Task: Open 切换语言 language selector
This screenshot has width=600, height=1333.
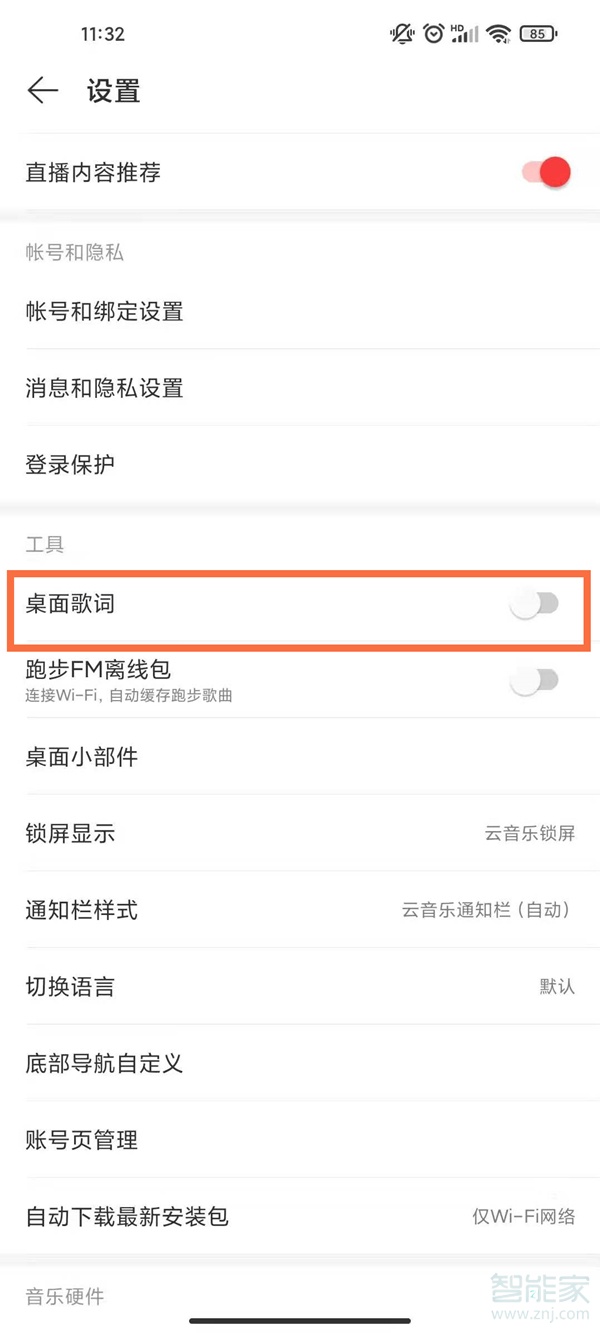Action: pyautogui.click(x=300, y=986)
